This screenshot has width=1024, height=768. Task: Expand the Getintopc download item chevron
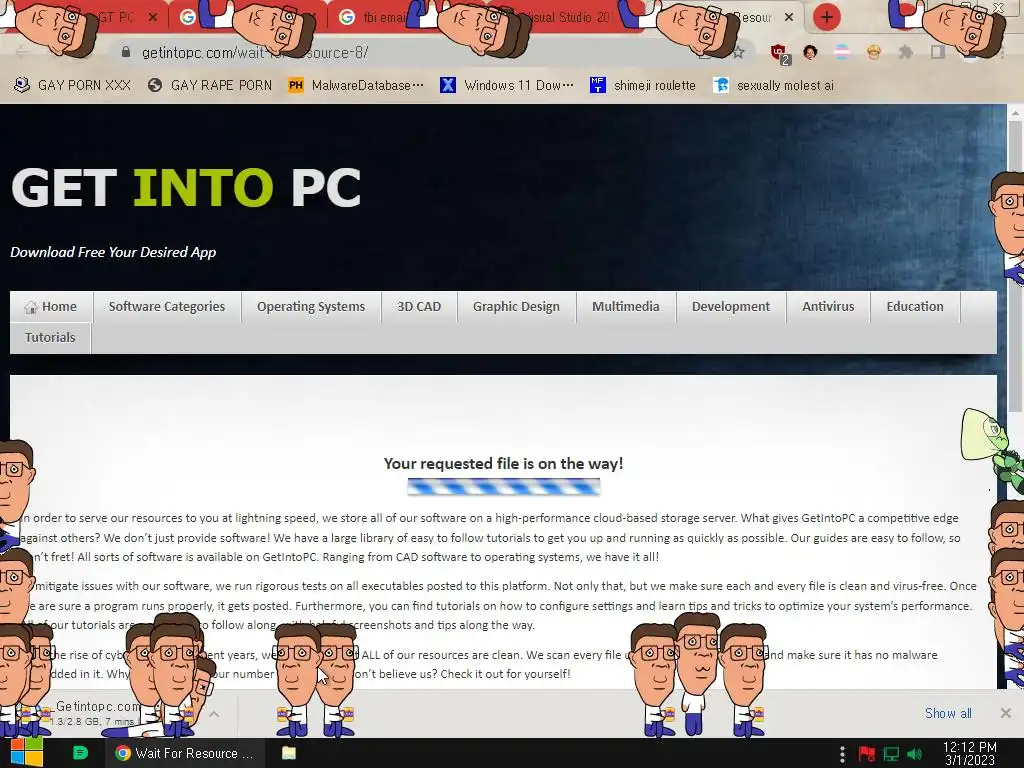[214, 714]
